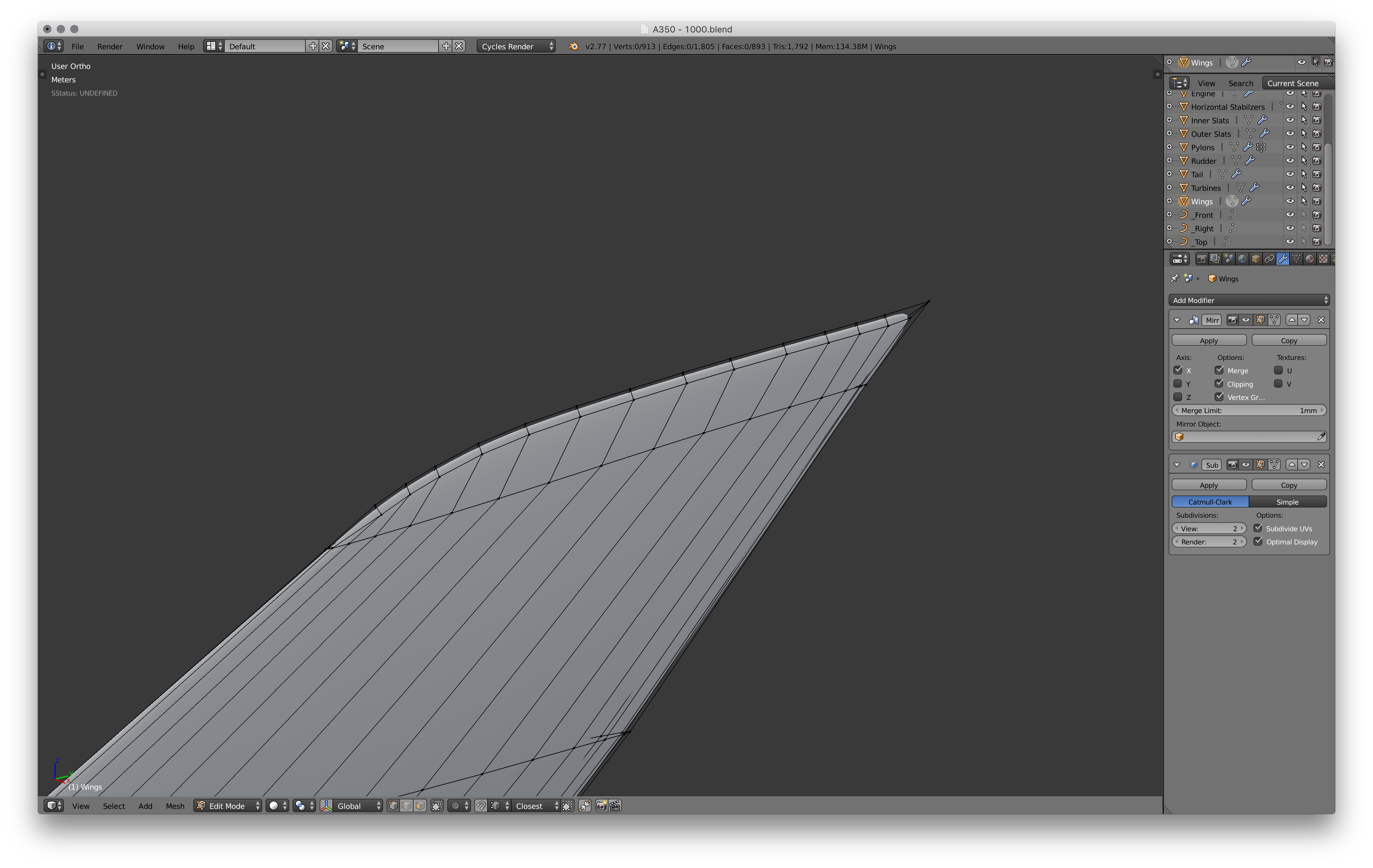Open the Scene properties tab
Viewport: 1373px width, 868px height.
[1229, 259]
